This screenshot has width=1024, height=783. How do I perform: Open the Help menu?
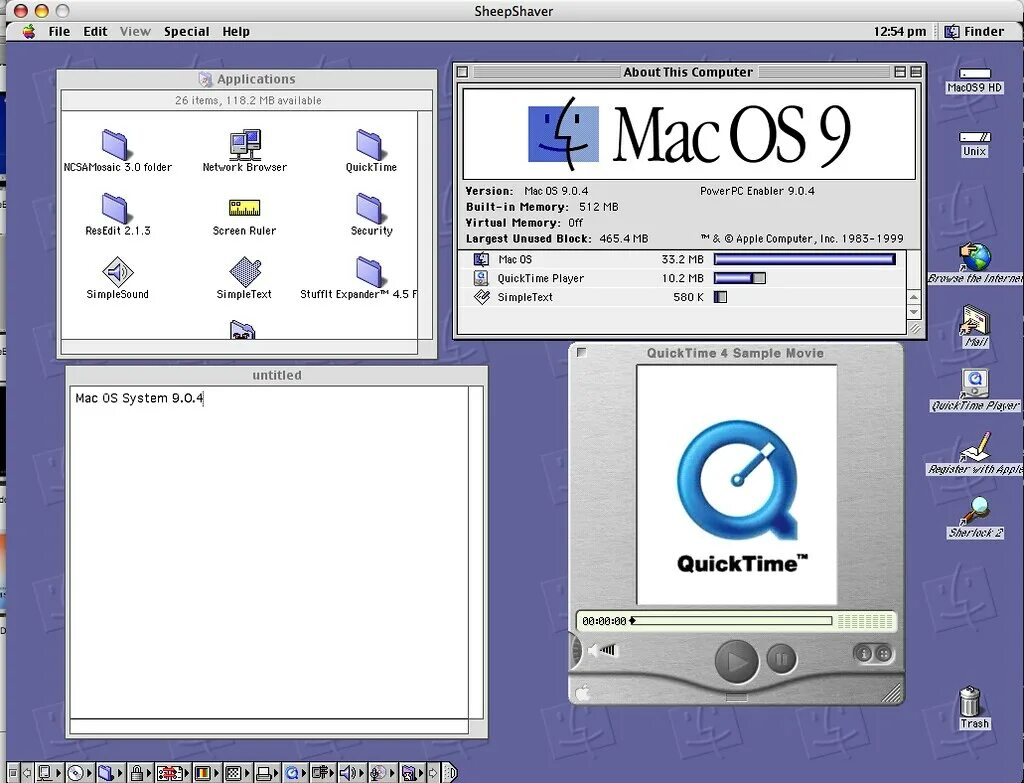[x=236, y=31]
